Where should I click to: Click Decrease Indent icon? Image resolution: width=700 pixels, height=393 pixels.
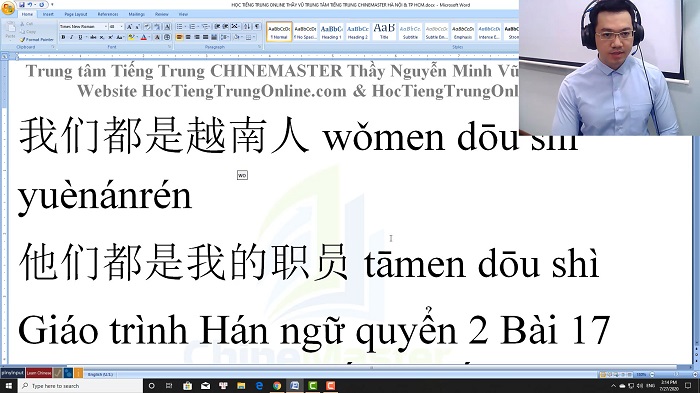coord(217,26)
